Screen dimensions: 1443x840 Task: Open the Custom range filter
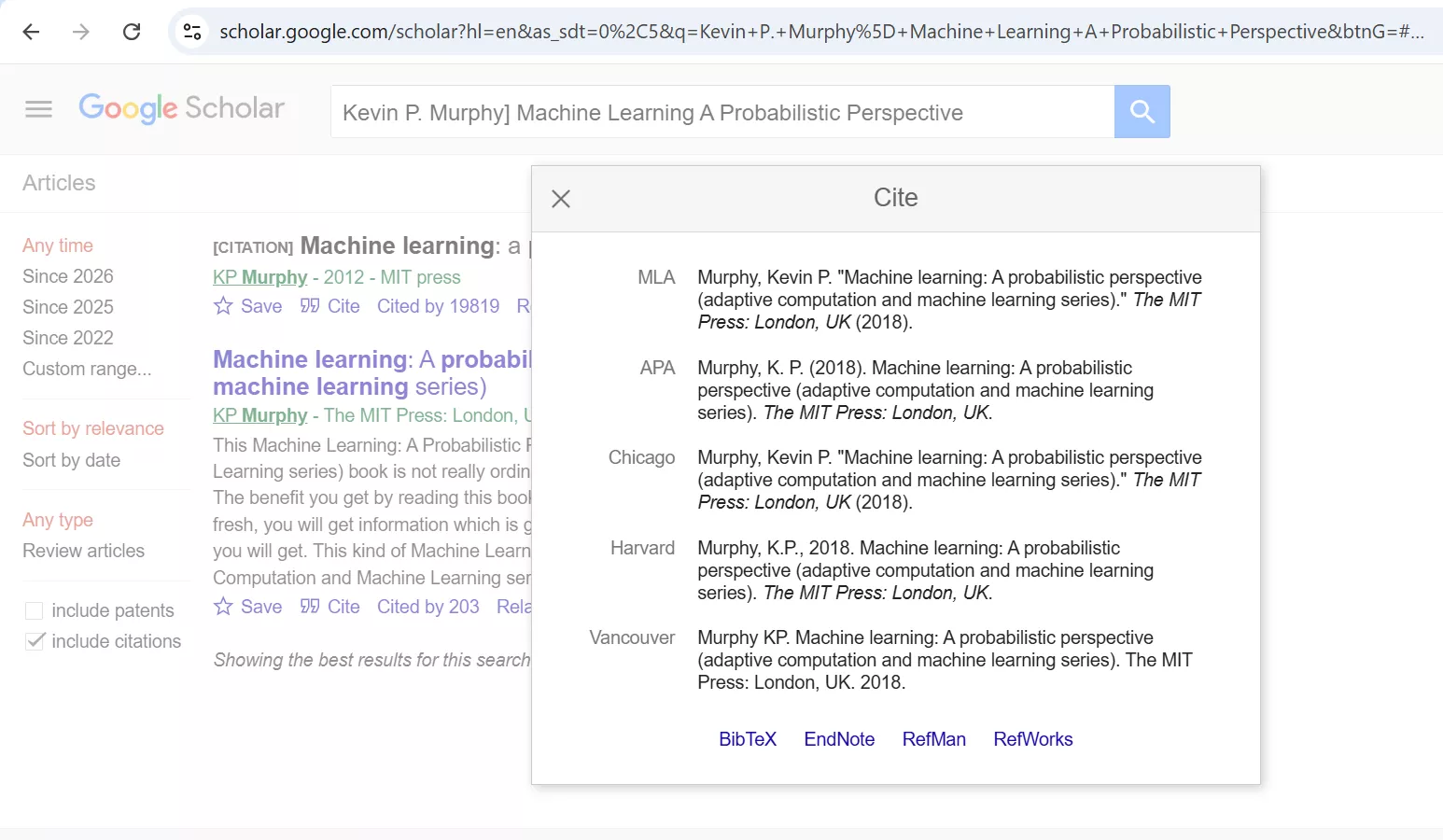pyautogui.click(x=86, y=369)
